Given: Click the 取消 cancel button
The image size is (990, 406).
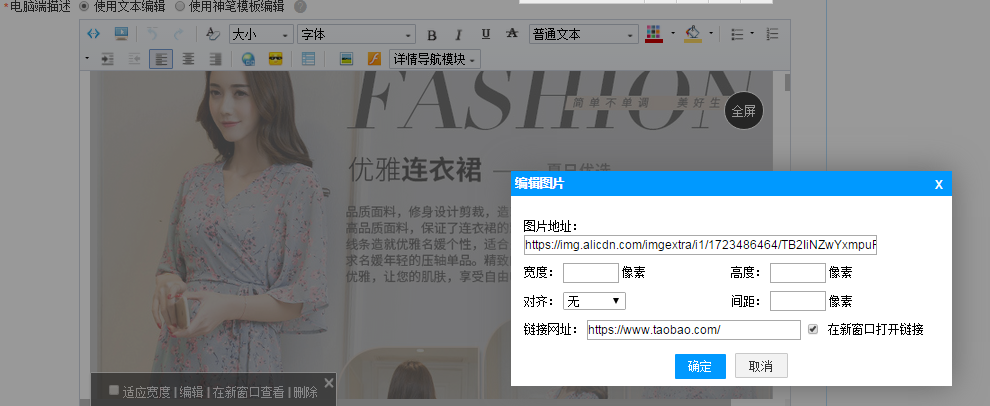Looking at the screenshot, I should 761,366.
